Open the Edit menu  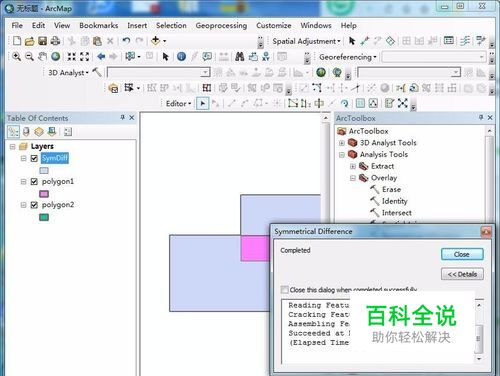(x=38, y=25)
